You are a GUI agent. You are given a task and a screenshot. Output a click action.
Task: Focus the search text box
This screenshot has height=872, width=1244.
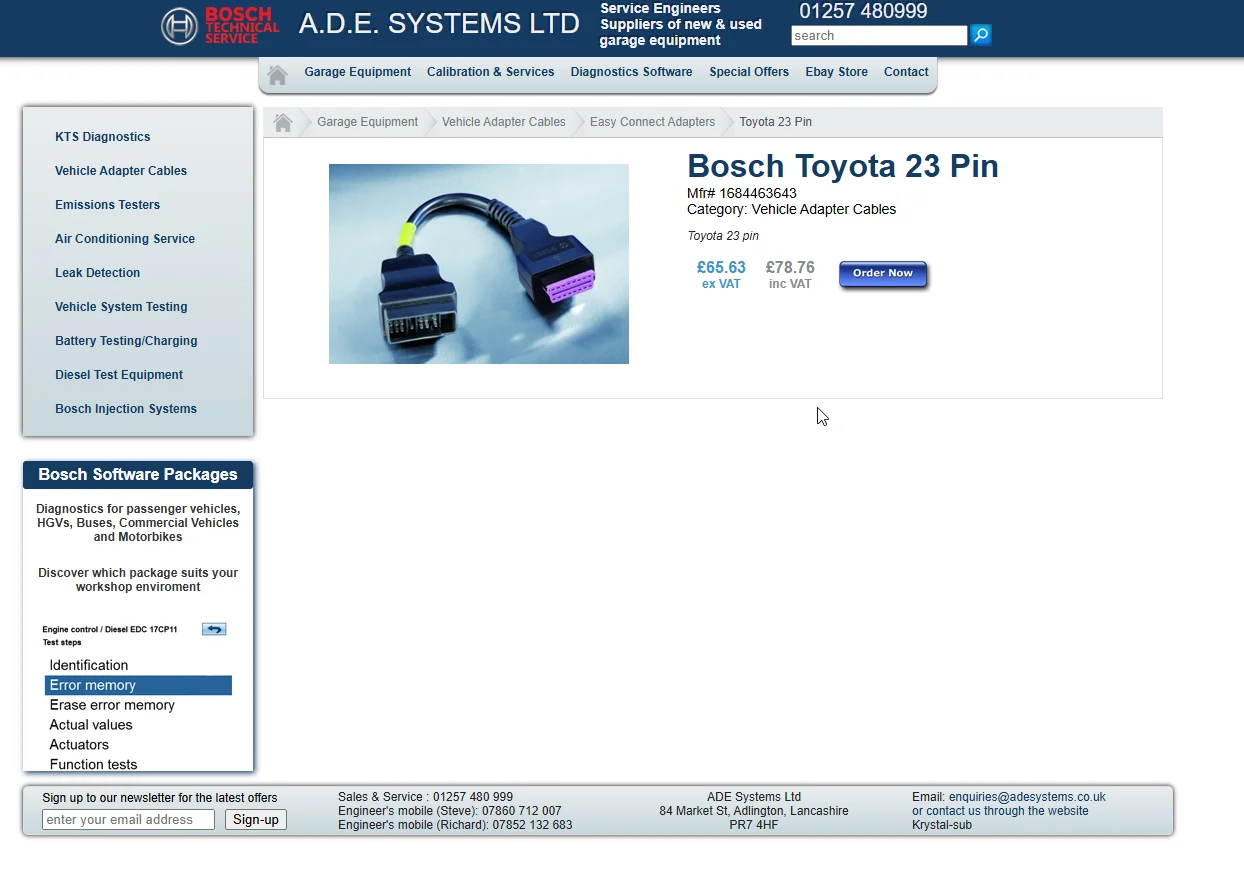[878, 36]
